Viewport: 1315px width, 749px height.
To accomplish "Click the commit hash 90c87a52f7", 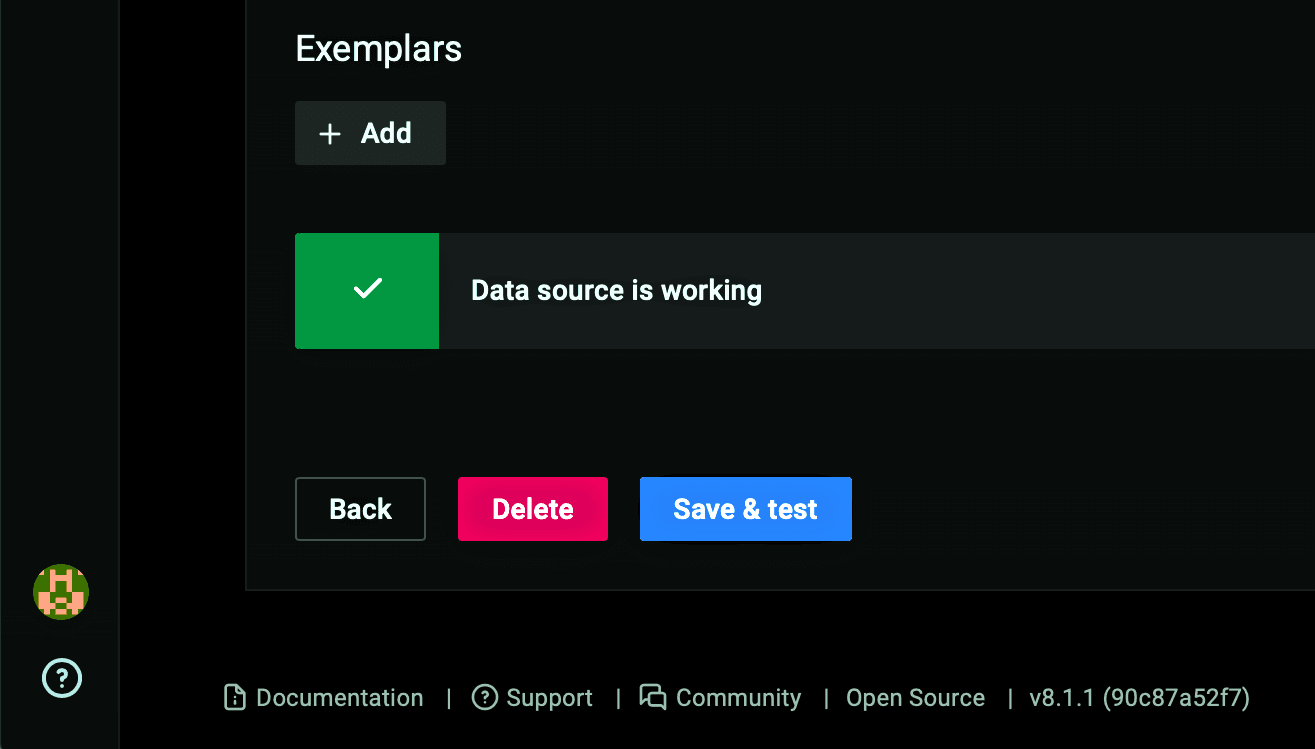I will click(1176, 698).
